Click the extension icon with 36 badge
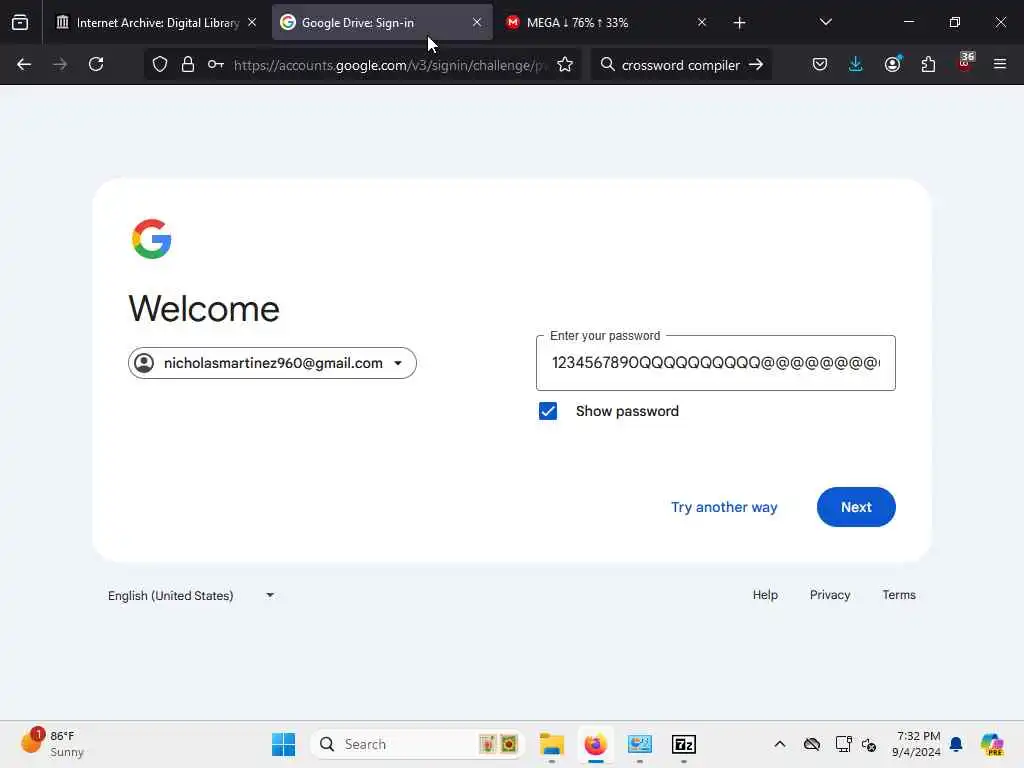This screenshot has width=1024, height=768. [965, 63]
